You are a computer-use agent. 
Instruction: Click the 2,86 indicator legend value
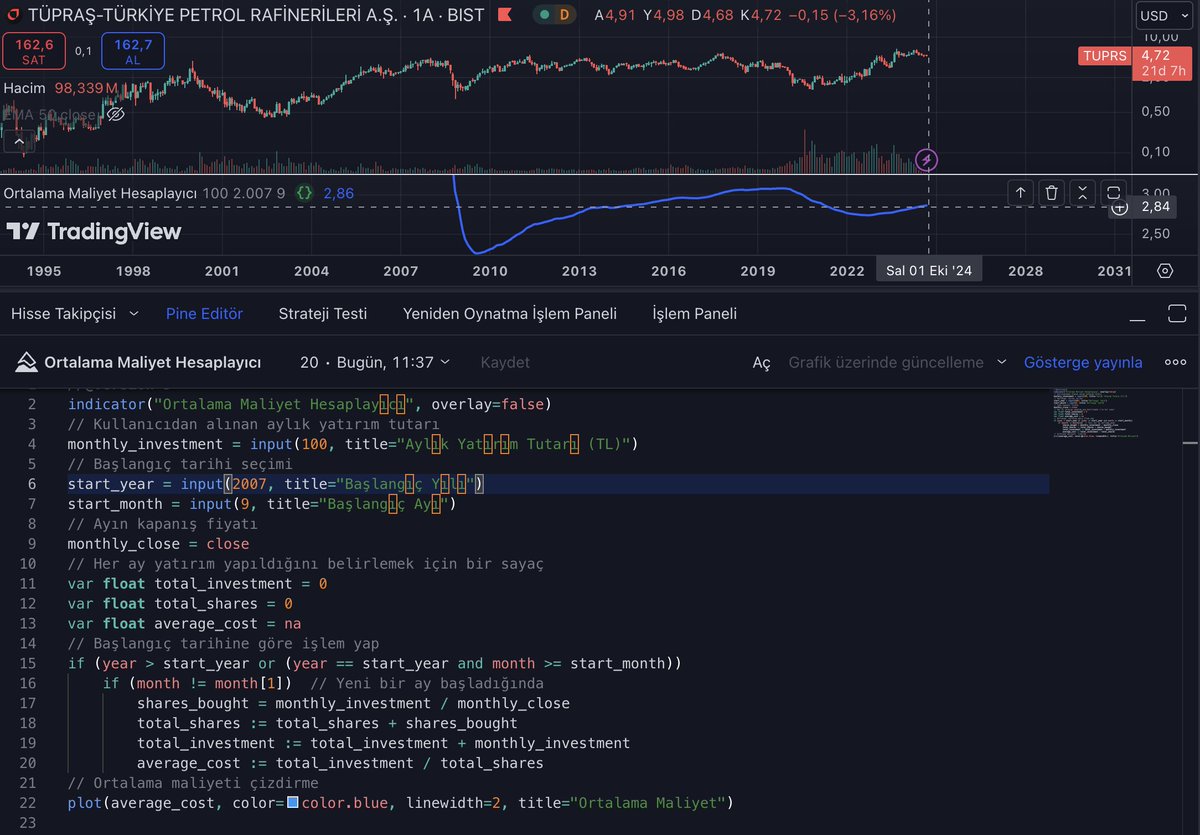[338, 192]
